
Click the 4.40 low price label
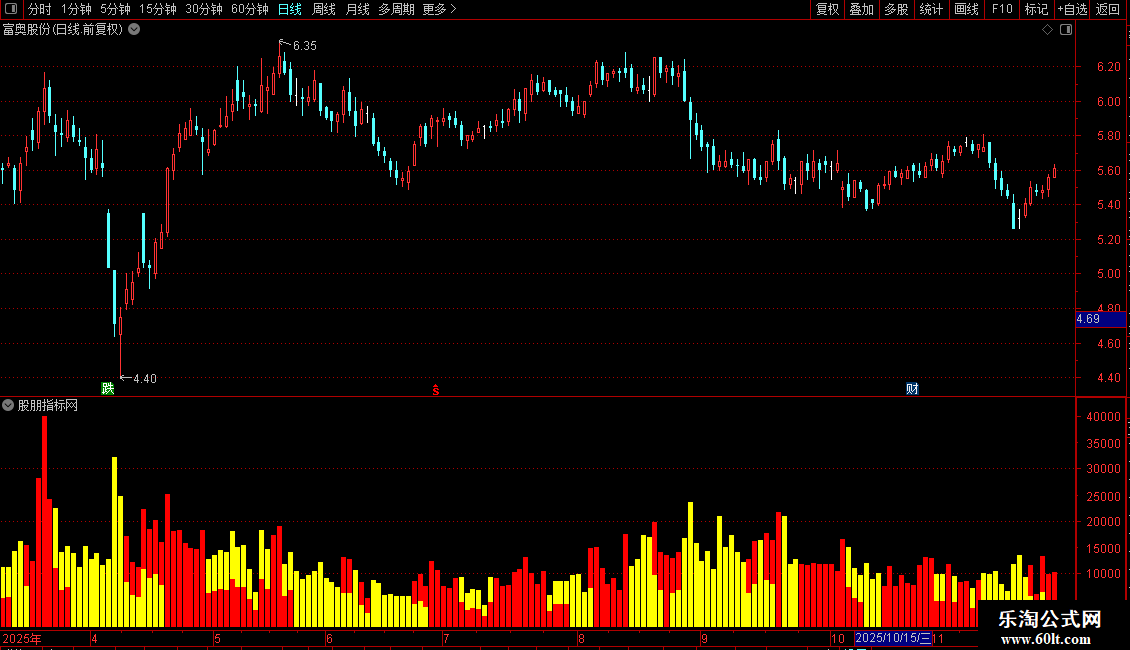click(144, 378)
